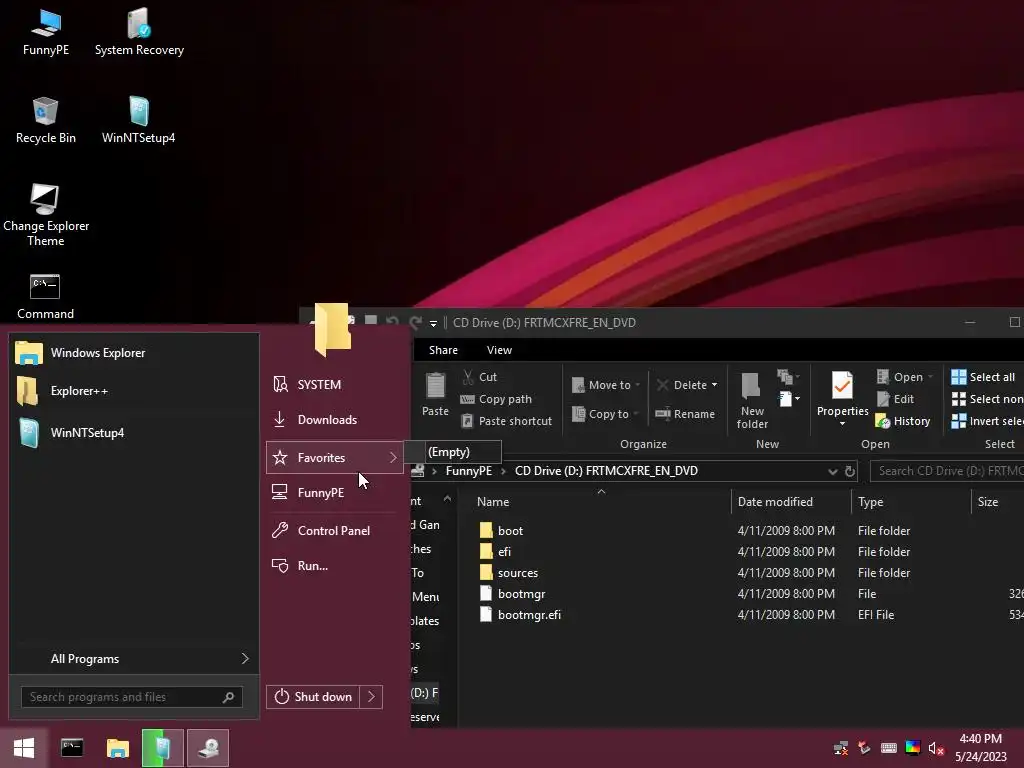
Task: Click Edit in ribbon
Action: pyautogui.click(x=895, y=399)
